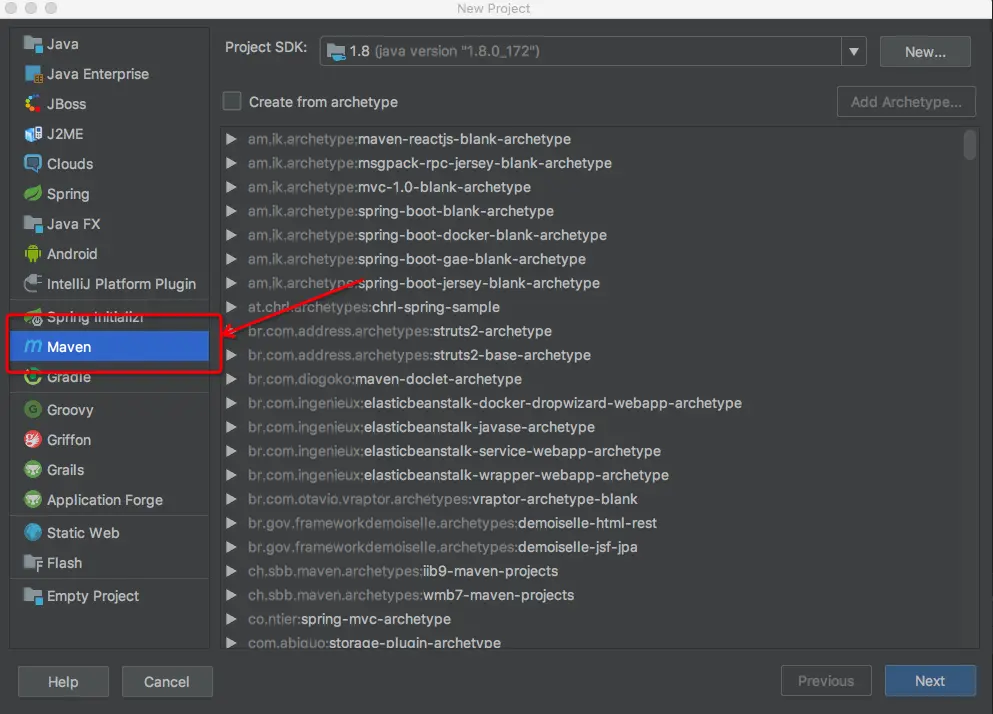
Task: Click the Spring leaf icon
Action: coord(32,193)
